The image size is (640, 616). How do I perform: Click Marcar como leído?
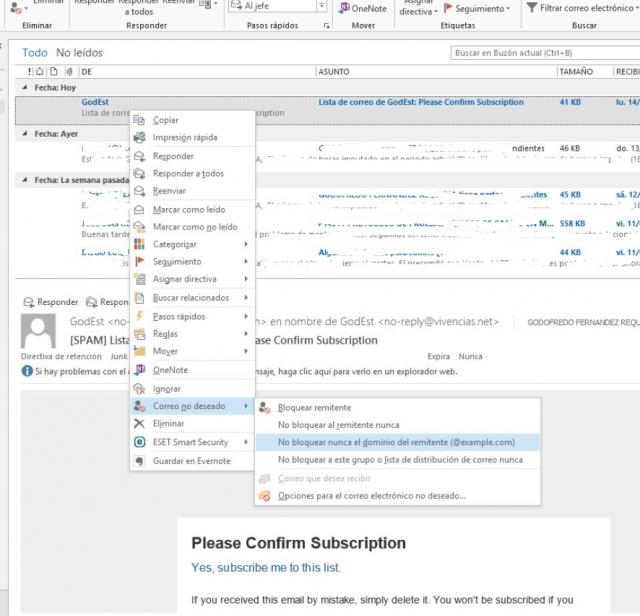coord(192,209)
